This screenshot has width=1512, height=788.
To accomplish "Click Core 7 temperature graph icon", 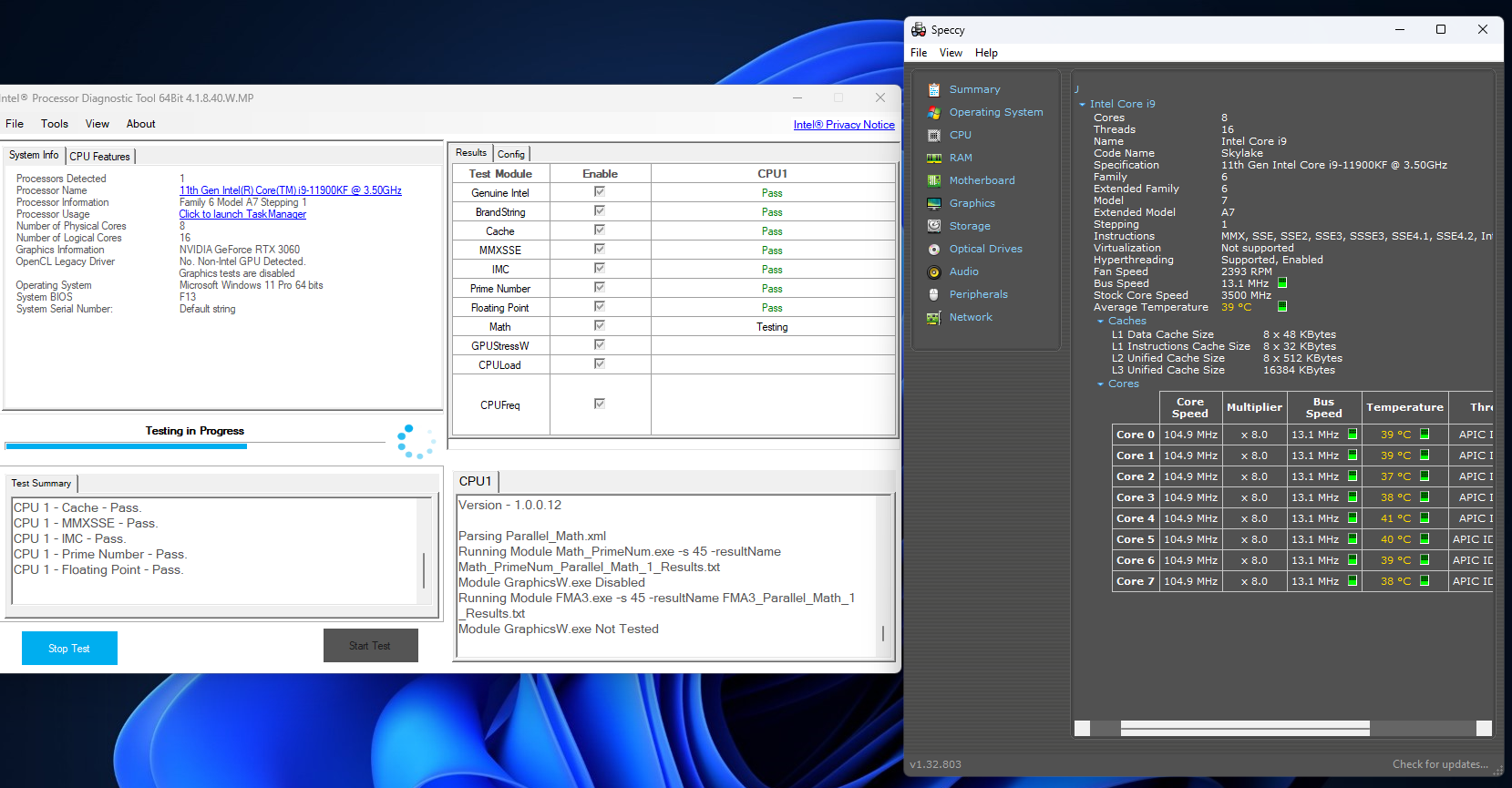I will tap(1425, 581).
